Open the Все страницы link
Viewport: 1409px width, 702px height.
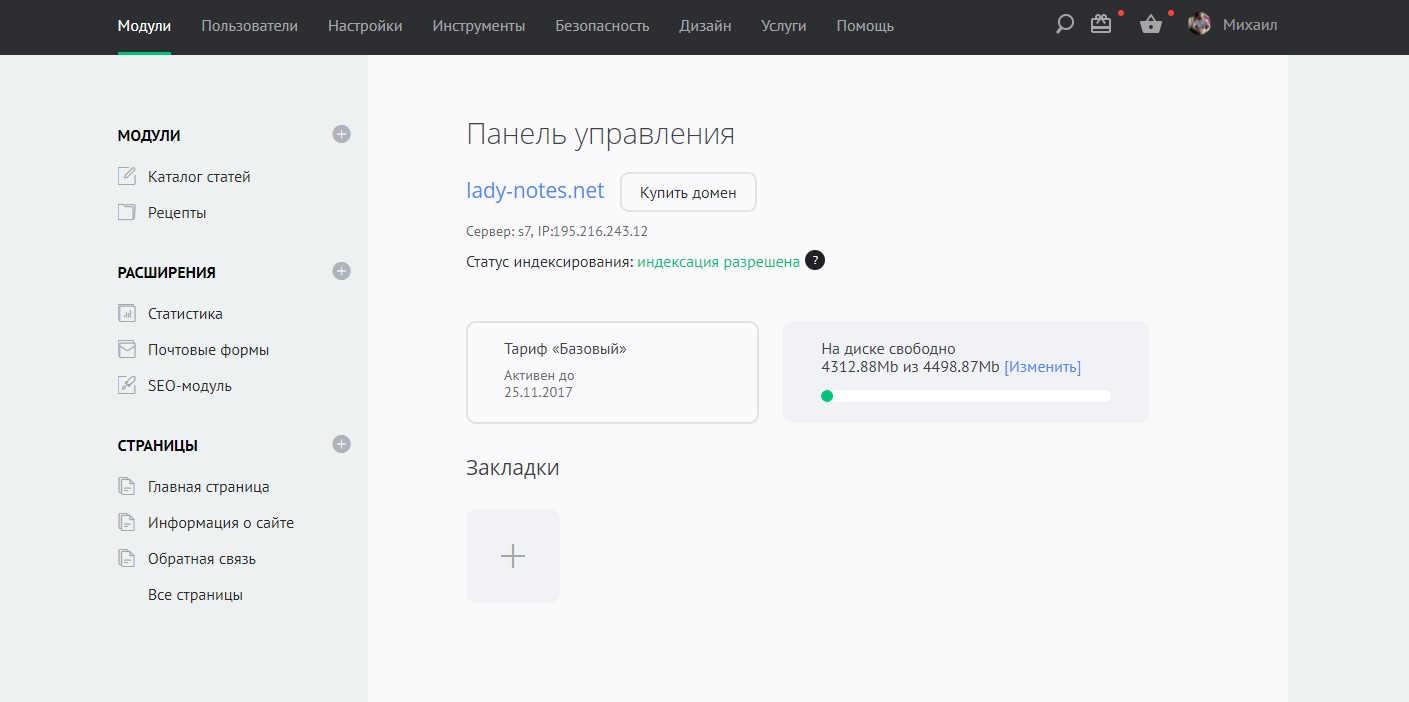tap(195, 594)
